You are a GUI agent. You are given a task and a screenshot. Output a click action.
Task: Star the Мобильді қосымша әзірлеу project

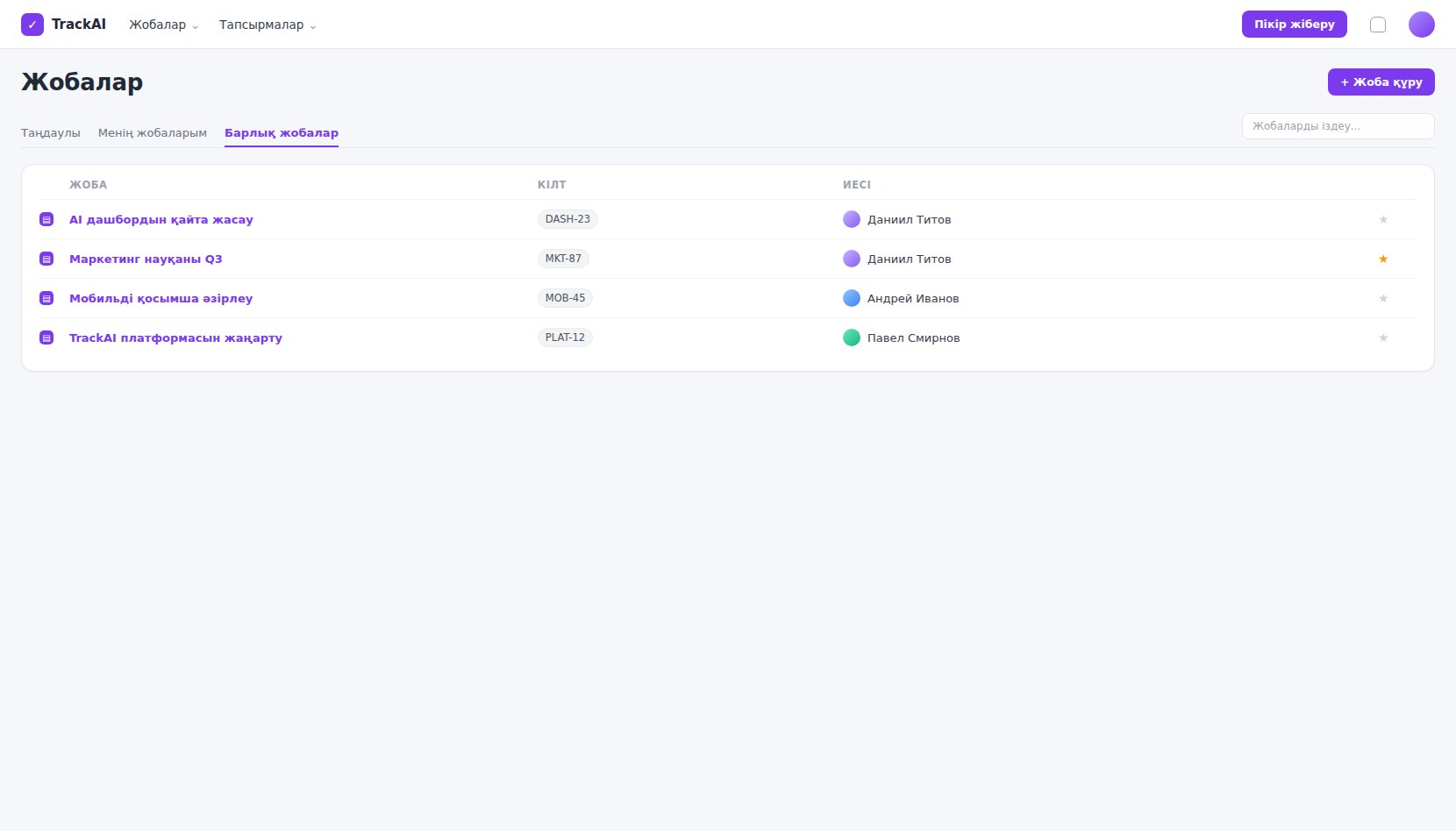1383,298
